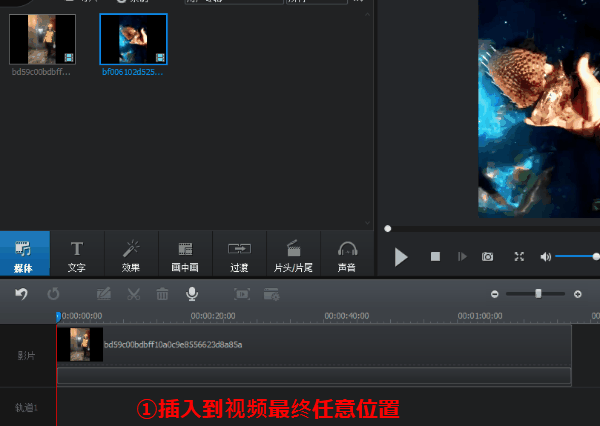The width and height of the screenshot is (600, 426).
Task: Click the clip settings icon with gear
Action: pyautogui.click(x=272, y=294)
